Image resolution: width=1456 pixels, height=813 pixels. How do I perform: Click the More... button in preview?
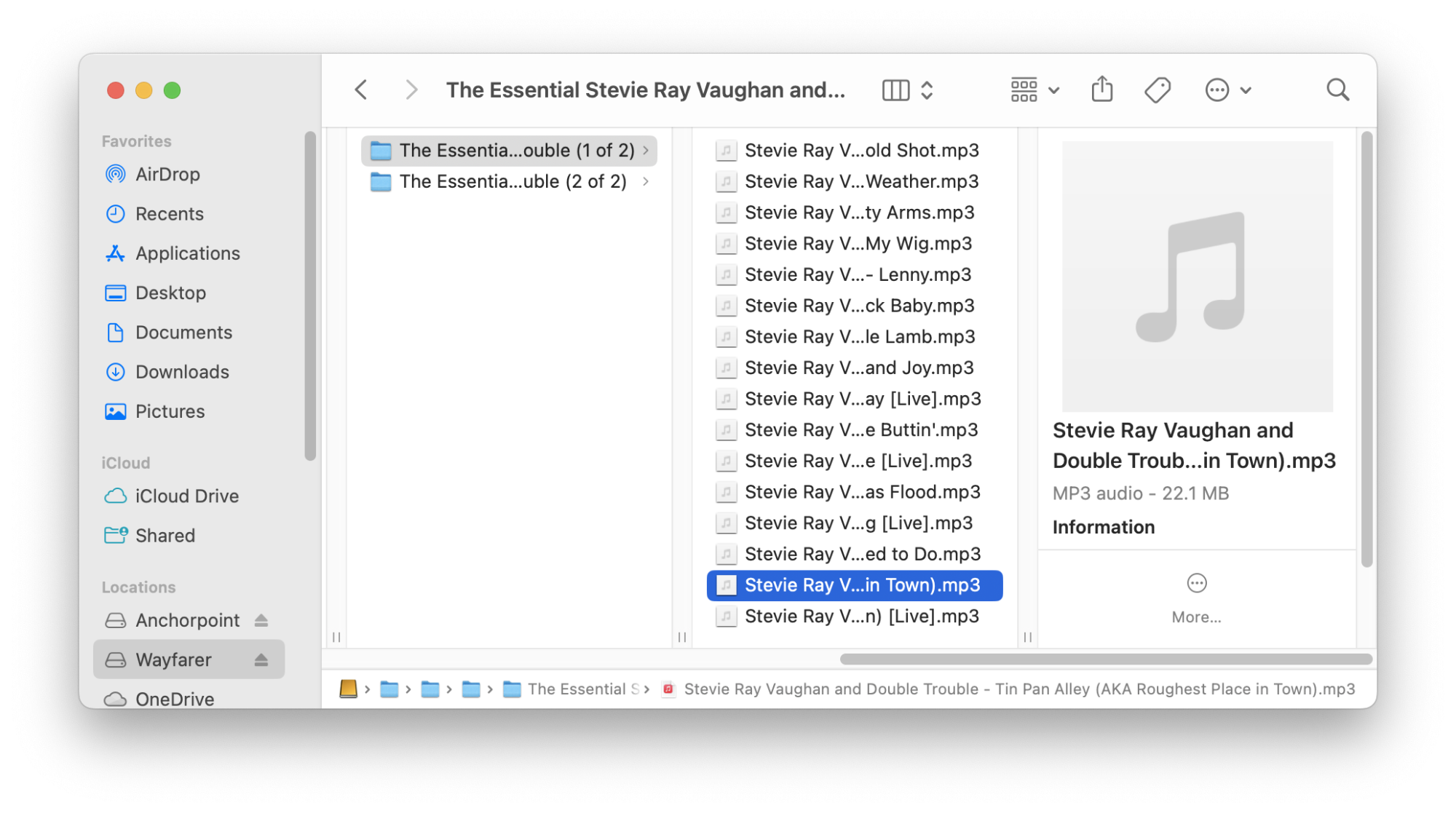1196,599
